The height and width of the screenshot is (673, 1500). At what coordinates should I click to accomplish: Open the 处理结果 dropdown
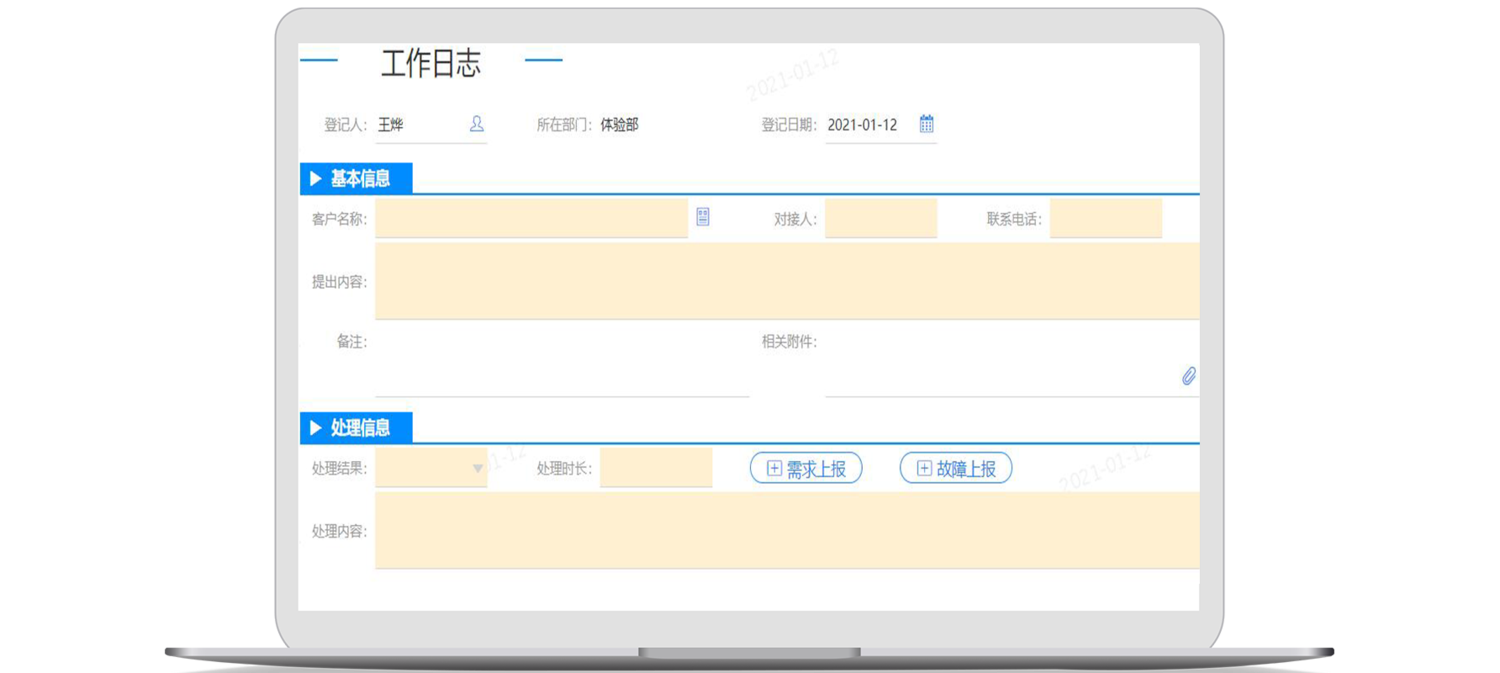(x=431, y=468)
